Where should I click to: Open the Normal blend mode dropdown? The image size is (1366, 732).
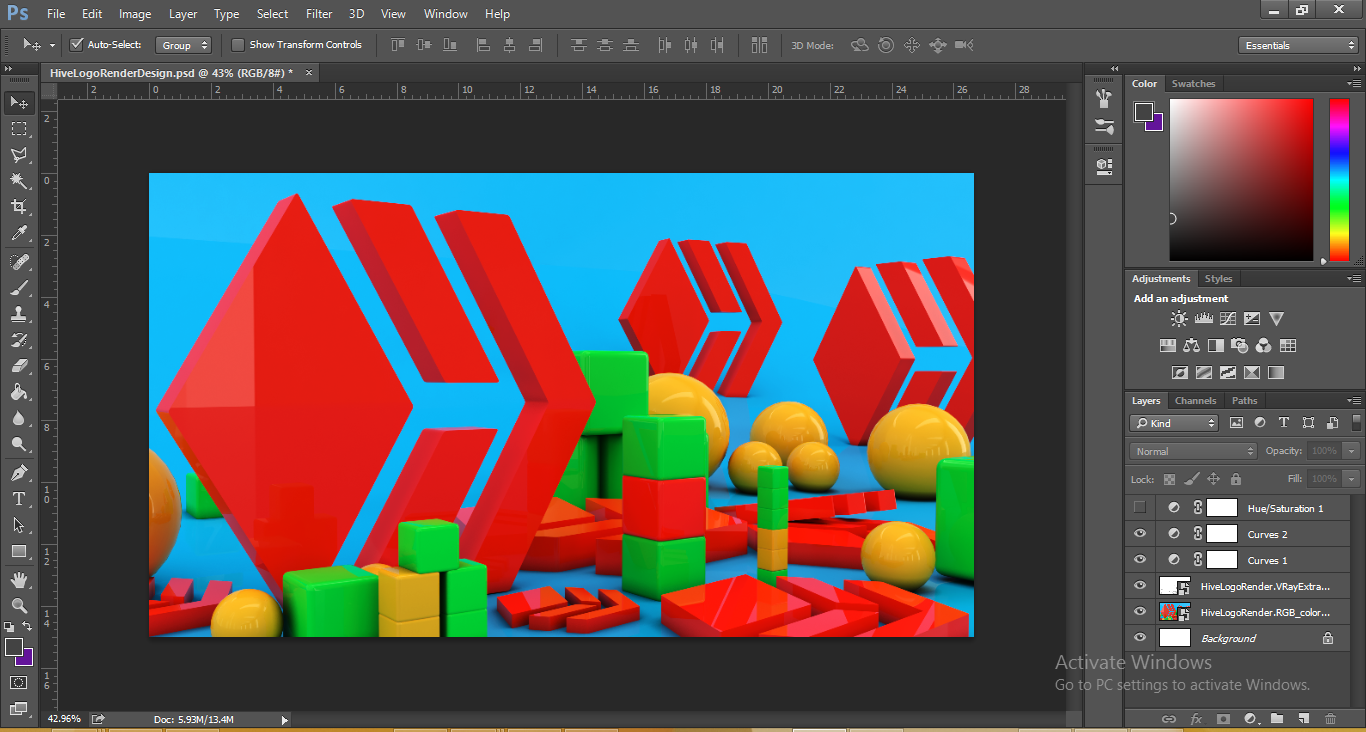[1194, 451]
